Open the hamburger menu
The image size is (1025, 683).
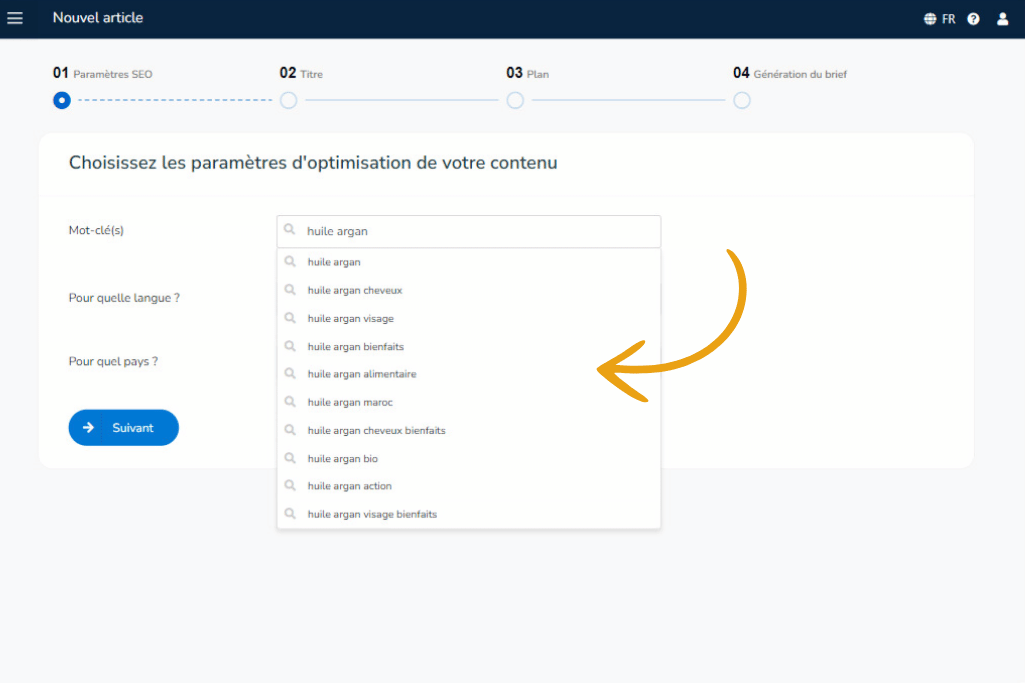click(x=15, y=18)
